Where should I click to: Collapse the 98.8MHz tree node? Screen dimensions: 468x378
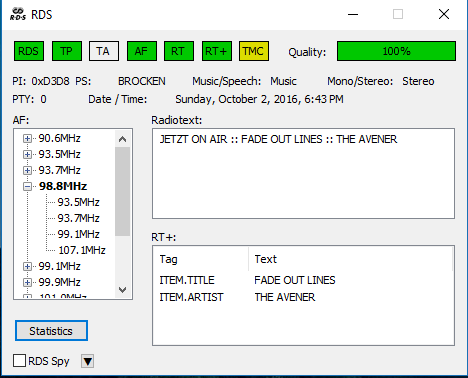pos(27,186)
